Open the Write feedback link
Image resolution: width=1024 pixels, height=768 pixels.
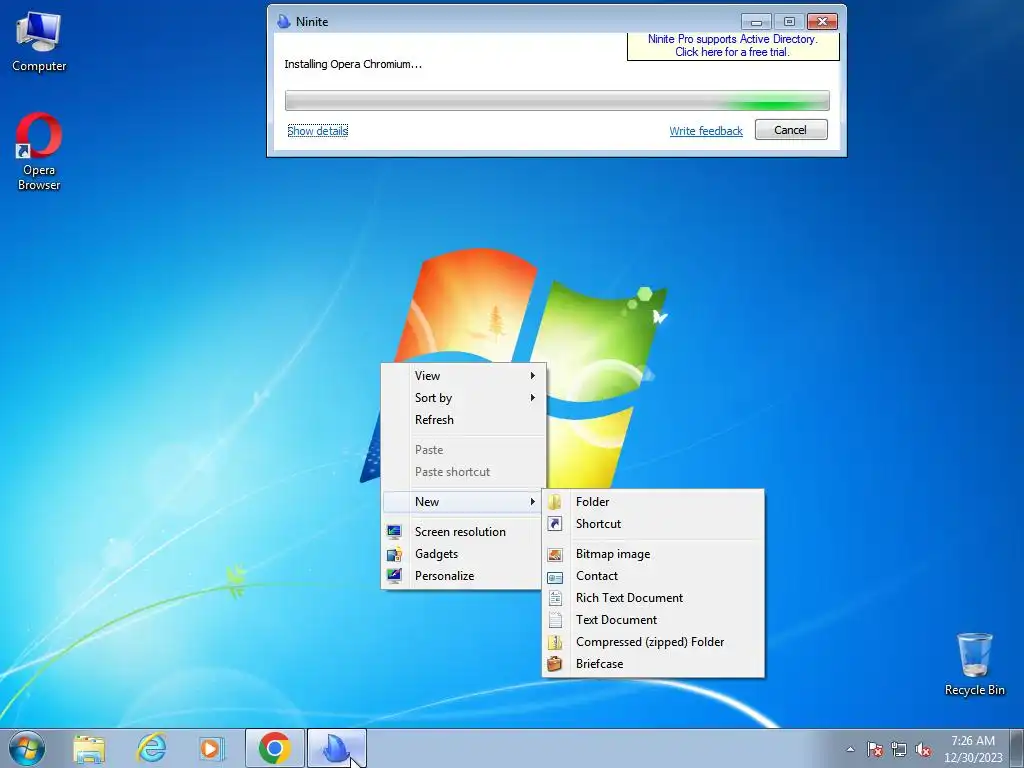click(706, 131)
